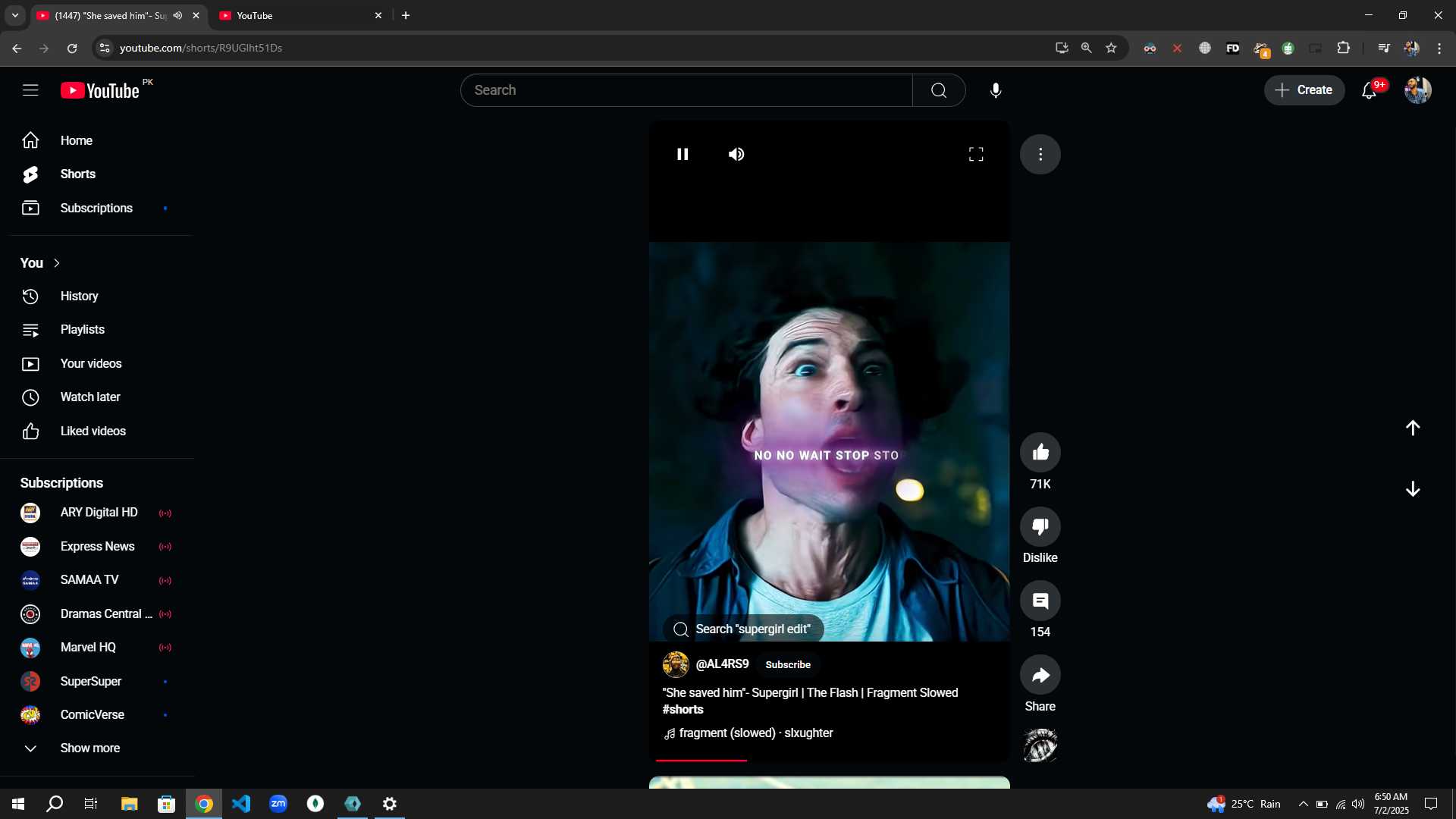The image size is (1456, 819).
Task: Open the sound thumbnail for this Short
Action: [x=1040, y=745]
